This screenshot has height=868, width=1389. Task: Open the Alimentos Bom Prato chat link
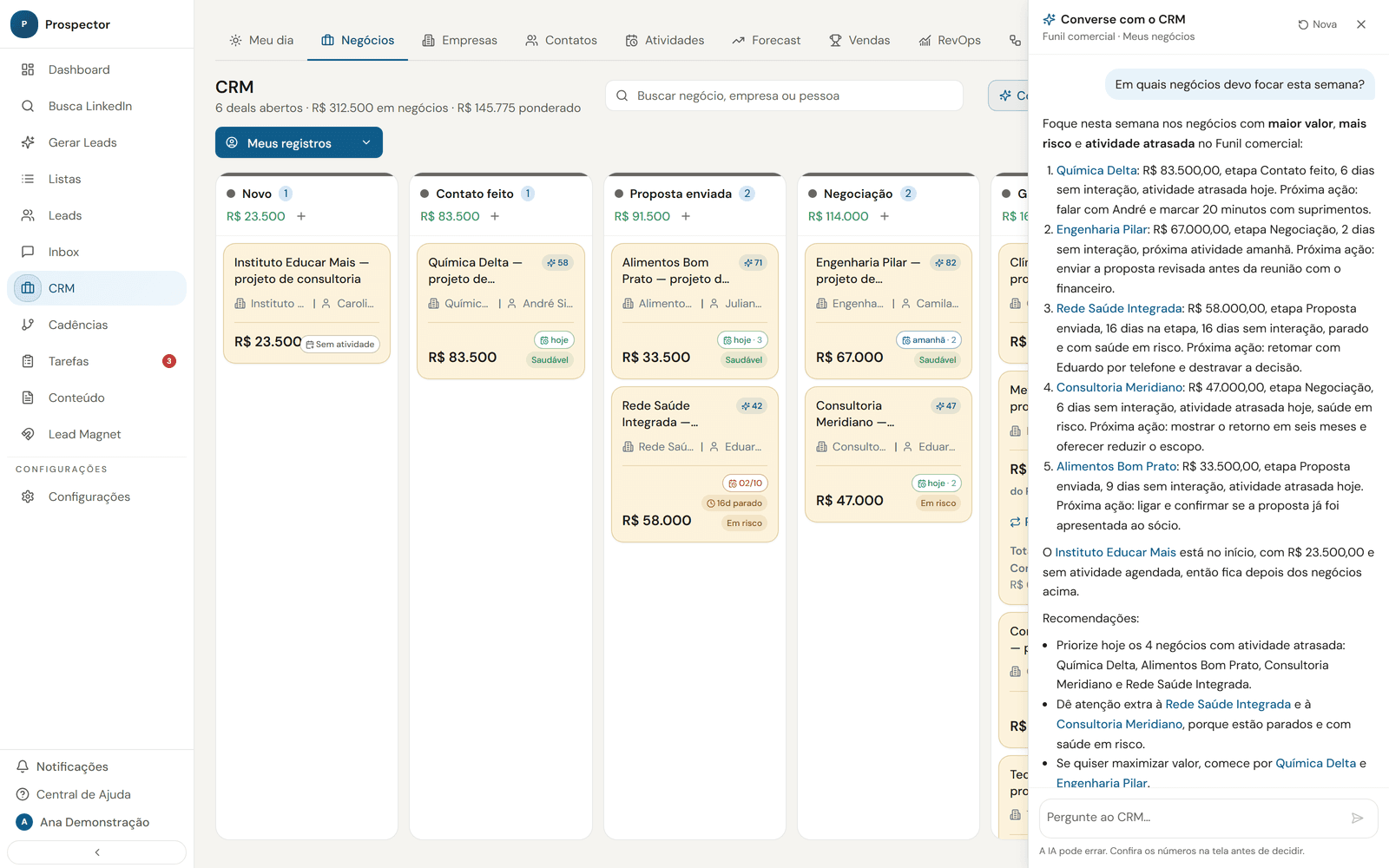coord(1116,466)
